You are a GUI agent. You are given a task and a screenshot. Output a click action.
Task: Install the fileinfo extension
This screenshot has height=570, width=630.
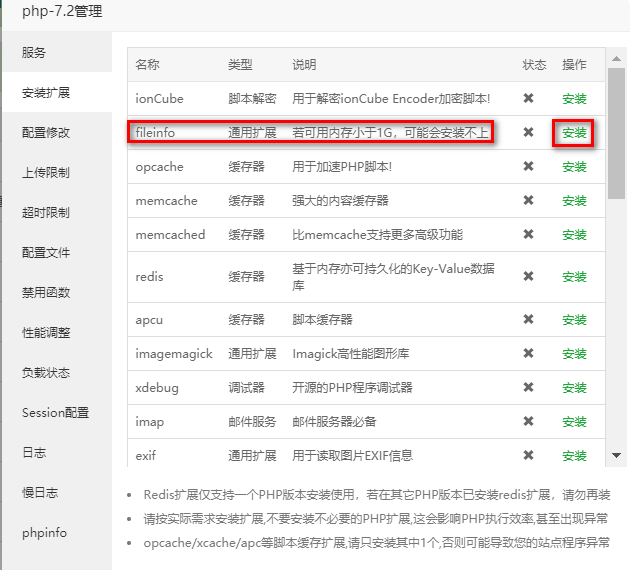[574, 133]
